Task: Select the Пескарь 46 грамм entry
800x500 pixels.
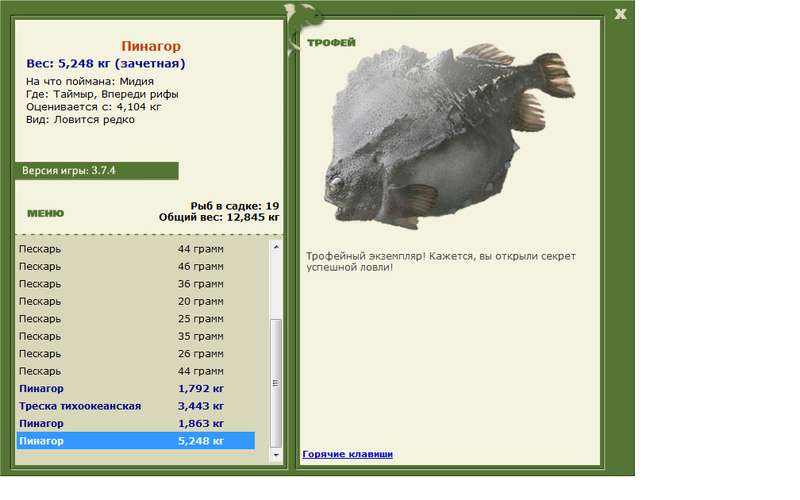Action: click(x=135, y=266)
